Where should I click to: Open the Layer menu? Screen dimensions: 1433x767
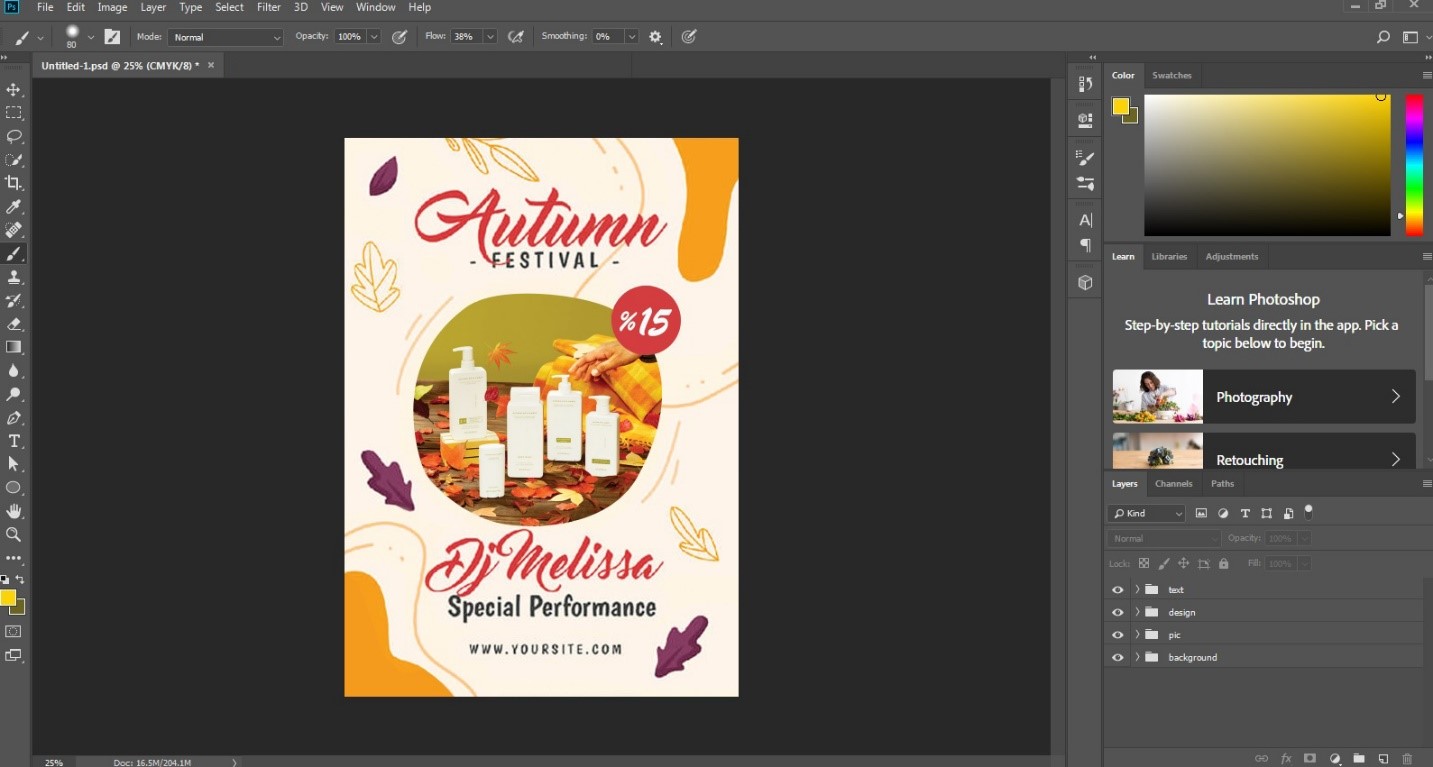[x=153, y=7]
